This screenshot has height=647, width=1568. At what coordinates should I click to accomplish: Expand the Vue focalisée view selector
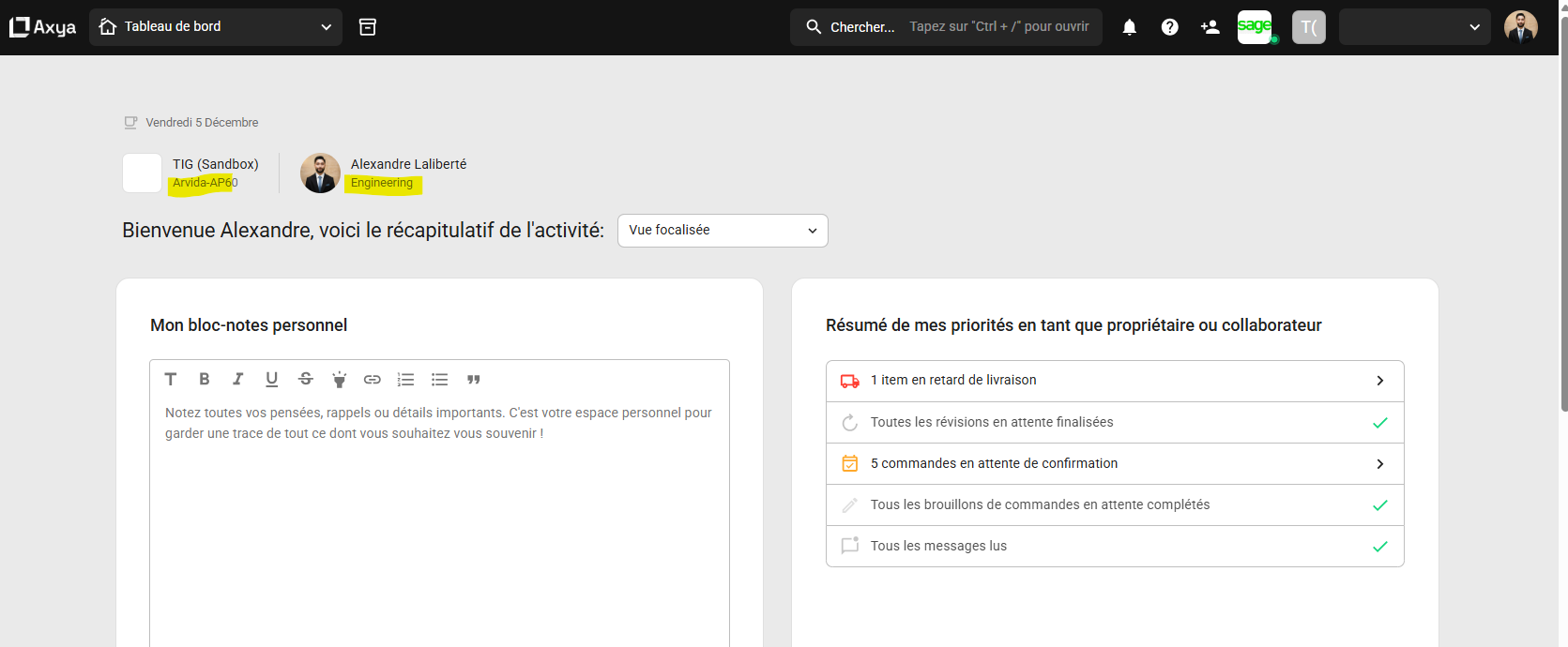click(723, 231)
